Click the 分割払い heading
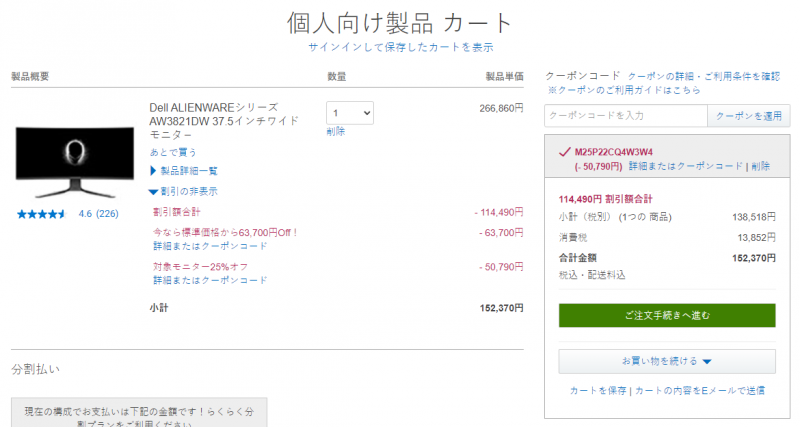This screenshot has height=427, width=800. tap(35, 369)
